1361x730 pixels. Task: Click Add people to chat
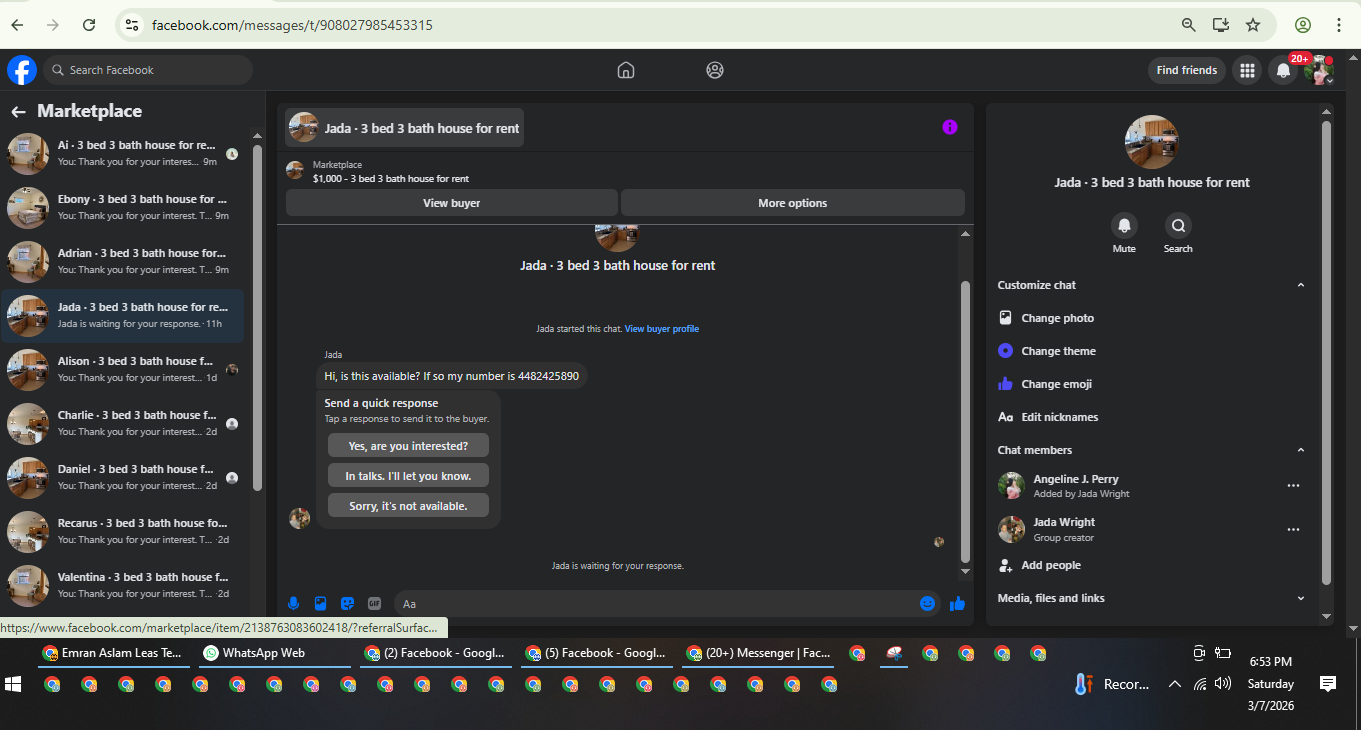click(1051, 565)
